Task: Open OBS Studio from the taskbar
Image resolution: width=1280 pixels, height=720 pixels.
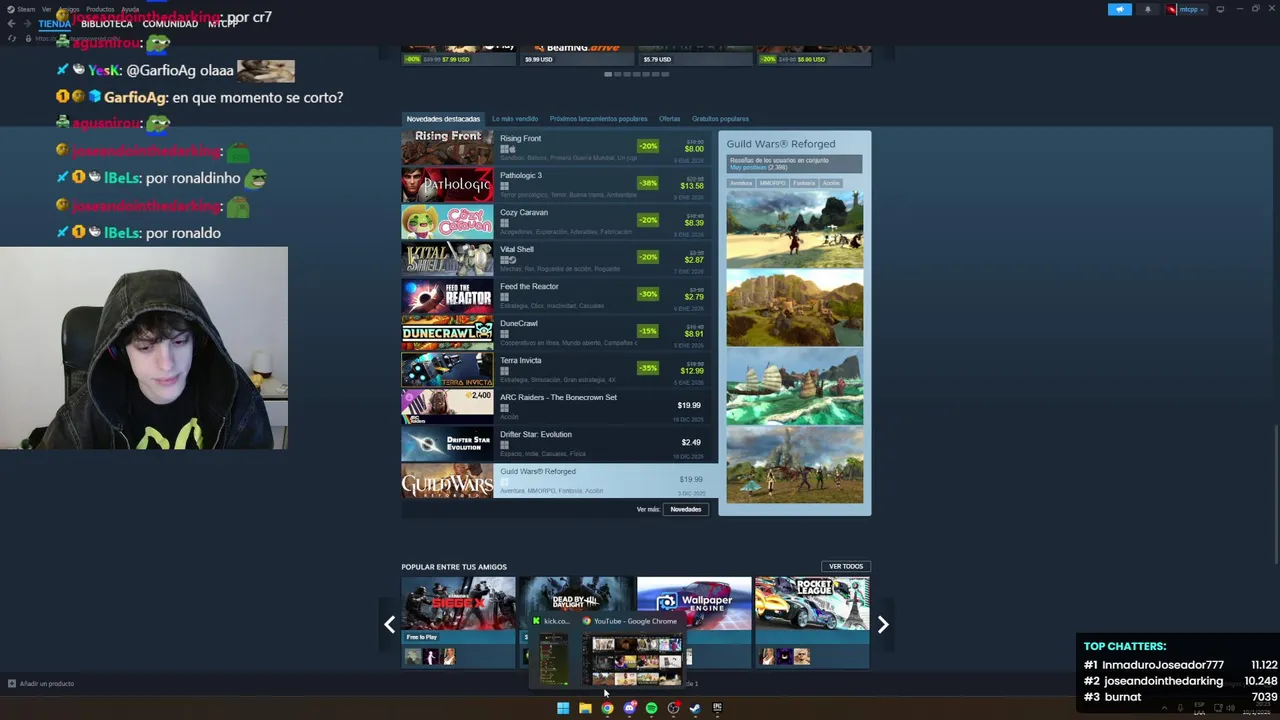Action: 673,708
